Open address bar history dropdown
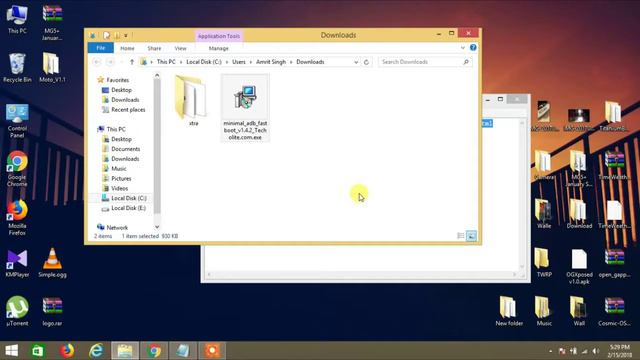 (x=356, y=62)
